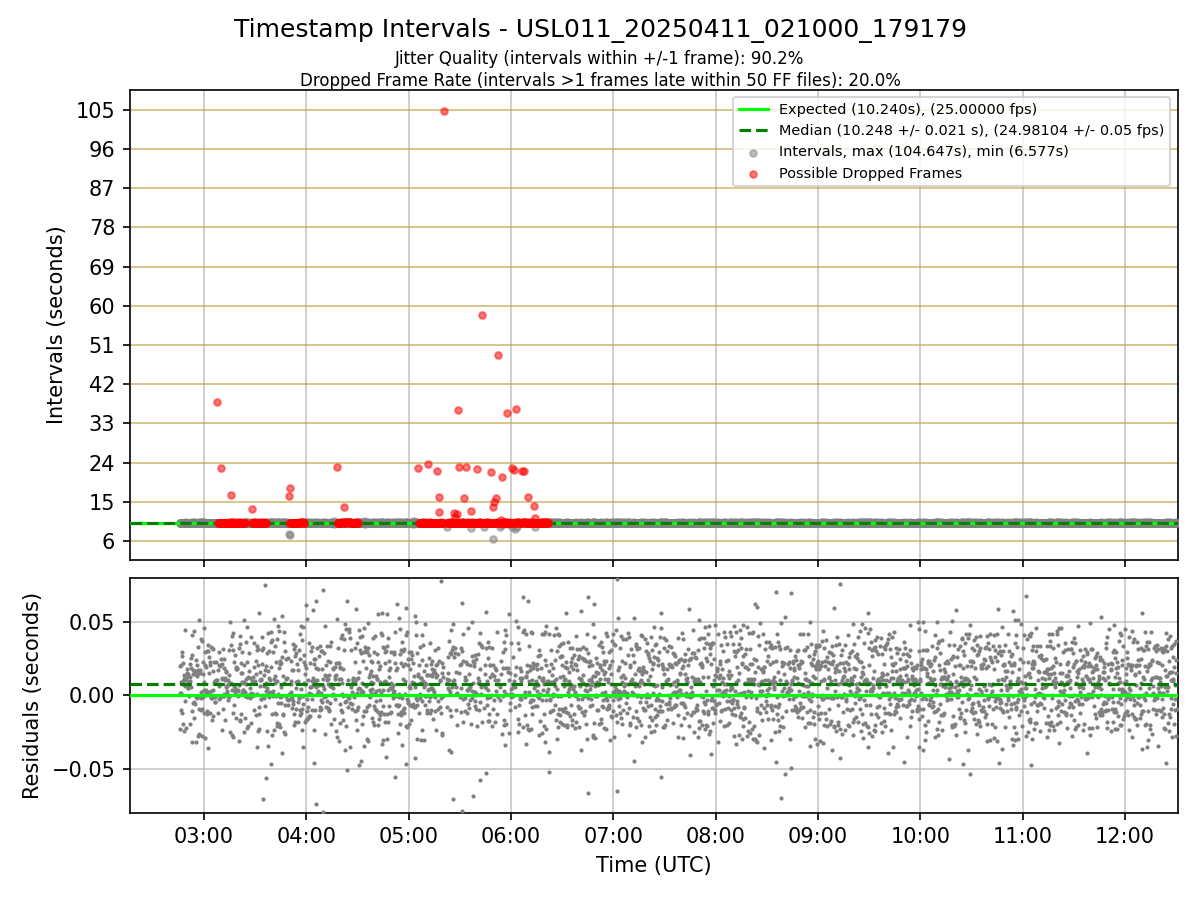The image size is (1200, 900).
Task: Click the y-axis tick label '15'
Action: (103, 502)
